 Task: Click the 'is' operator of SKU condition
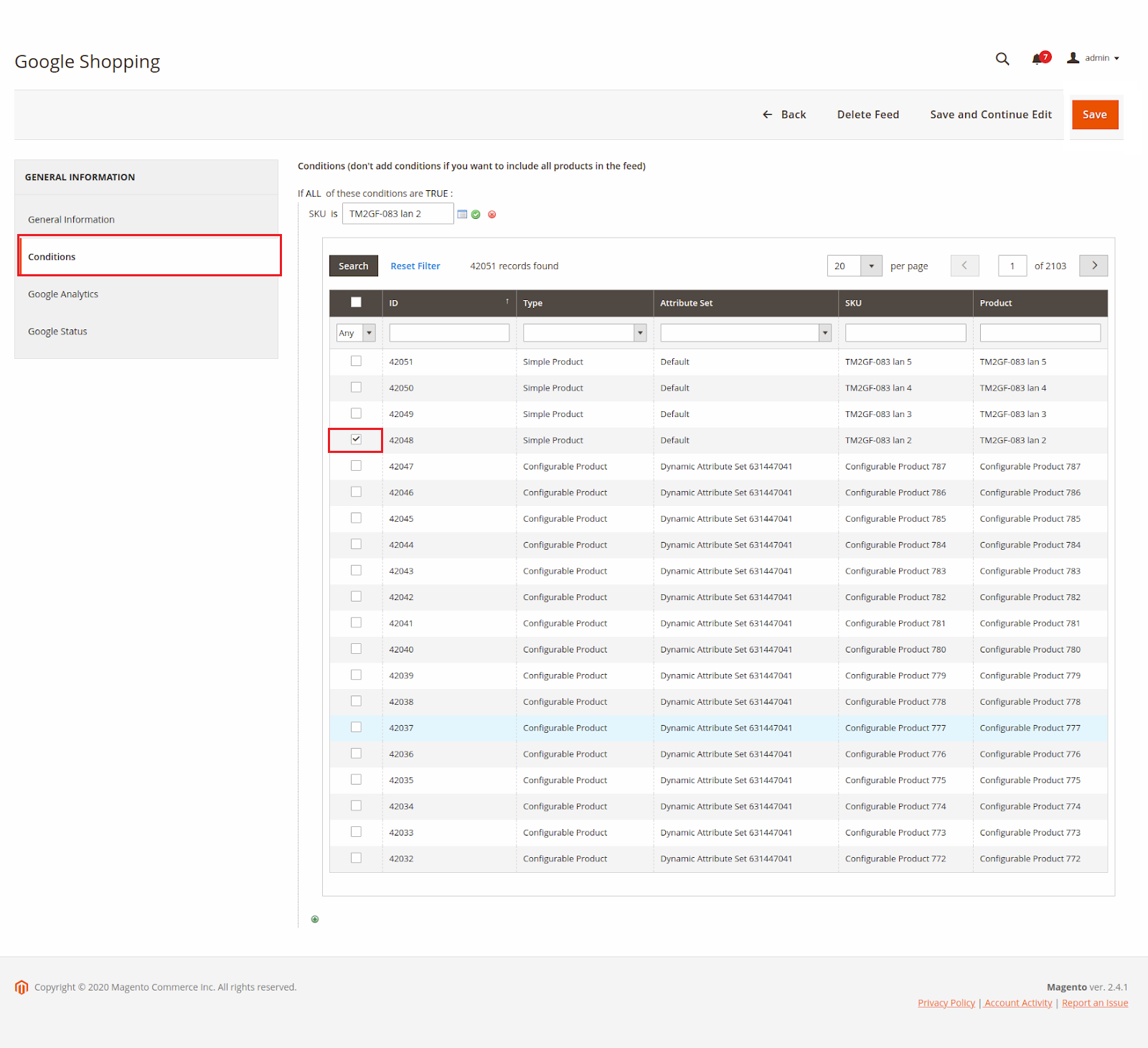tap(334, 214)
